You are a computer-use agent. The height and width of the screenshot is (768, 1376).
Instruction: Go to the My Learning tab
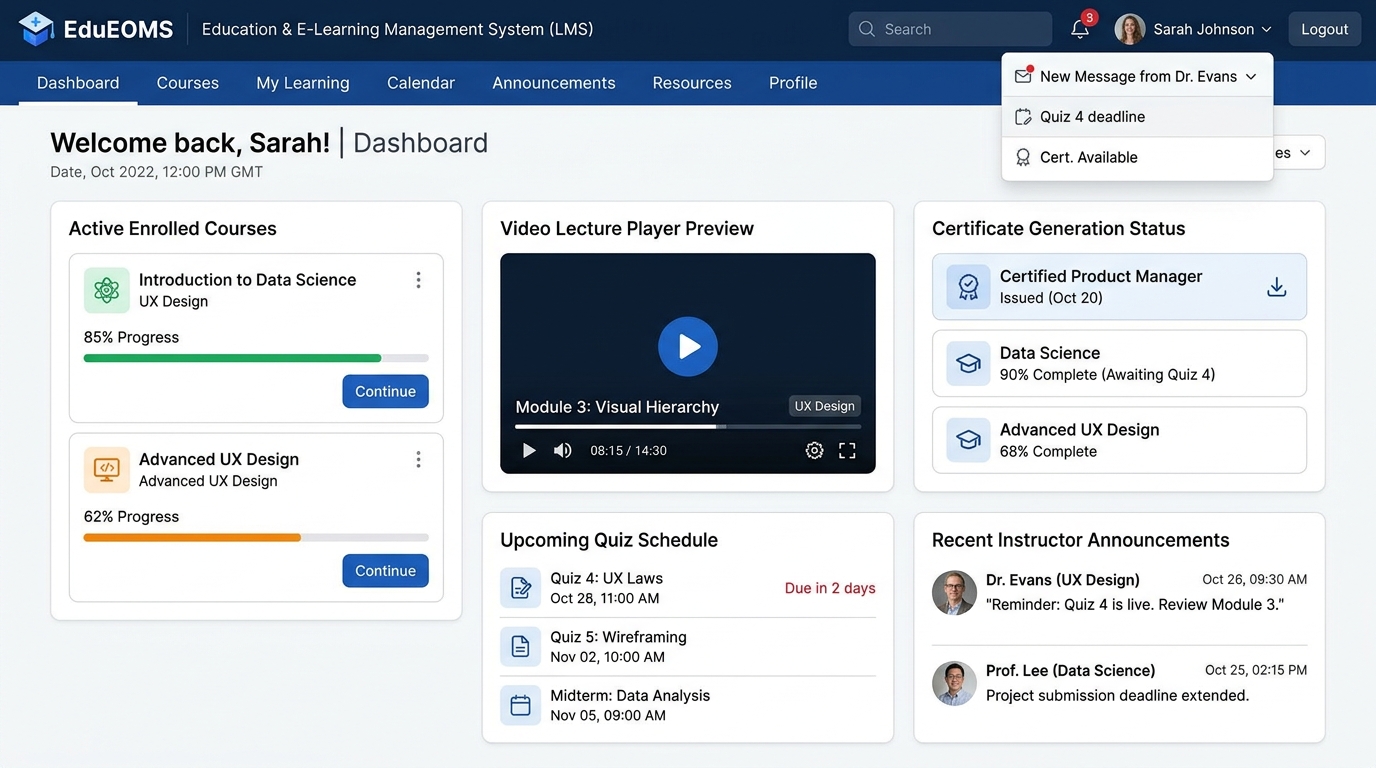[x=303, y=83]
